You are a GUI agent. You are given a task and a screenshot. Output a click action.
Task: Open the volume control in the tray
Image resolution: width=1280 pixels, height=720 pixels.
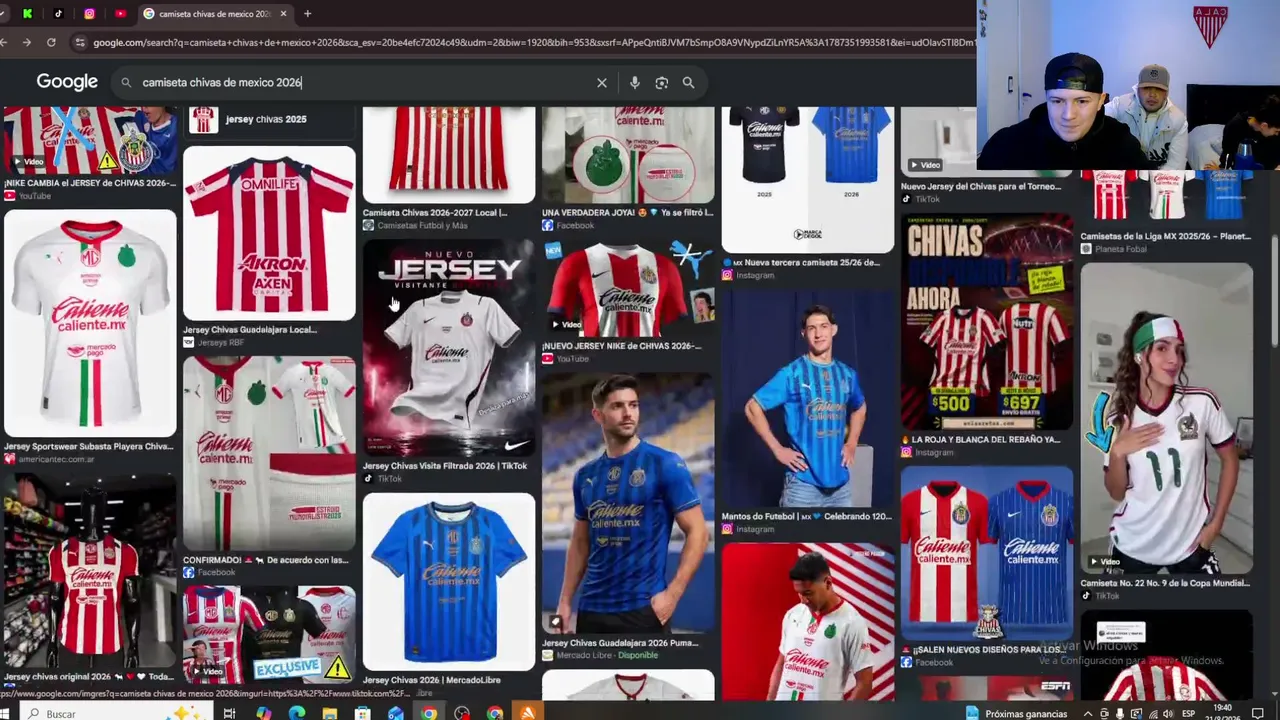(x=1167, y=714)
